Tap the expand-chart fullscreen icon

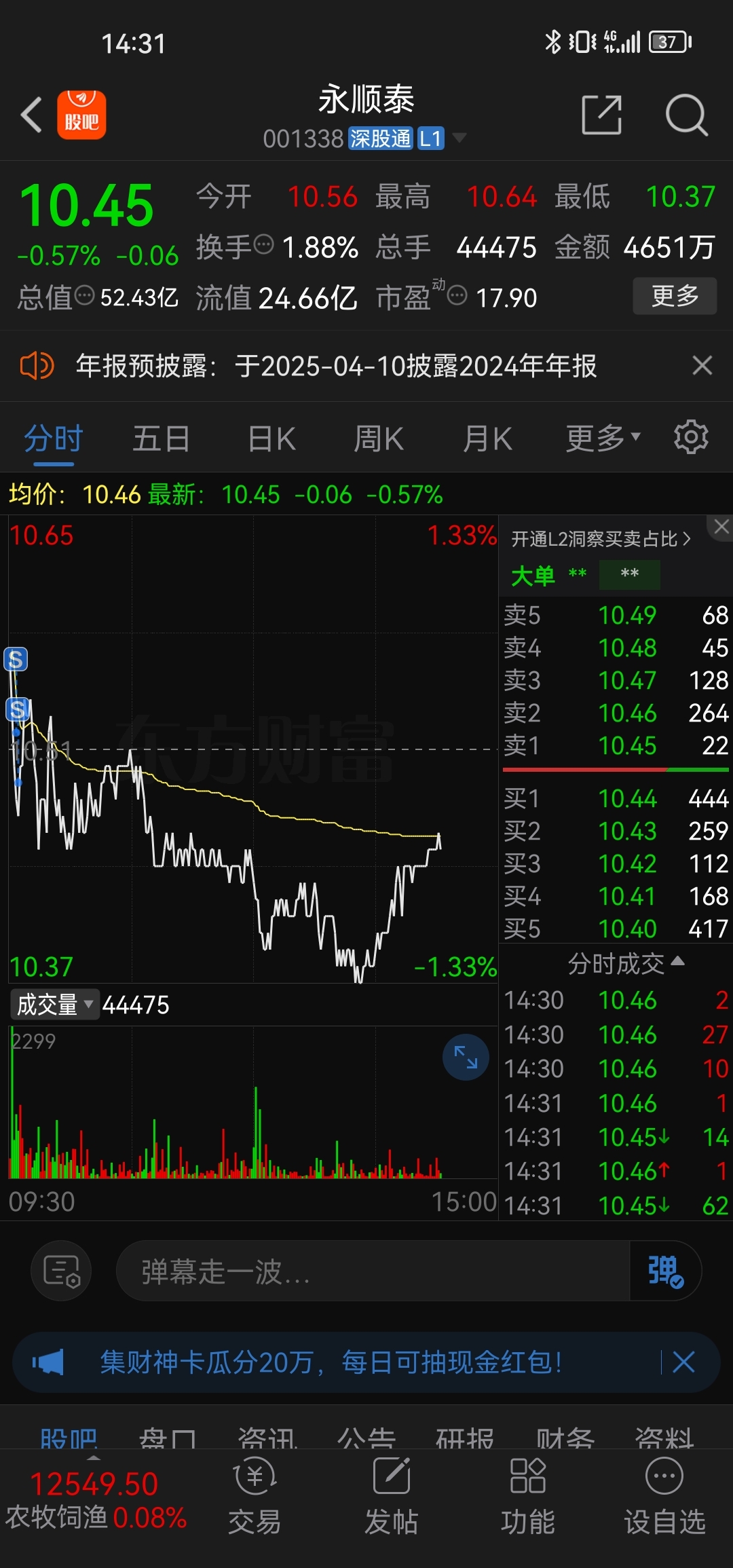coord(466,1057)
